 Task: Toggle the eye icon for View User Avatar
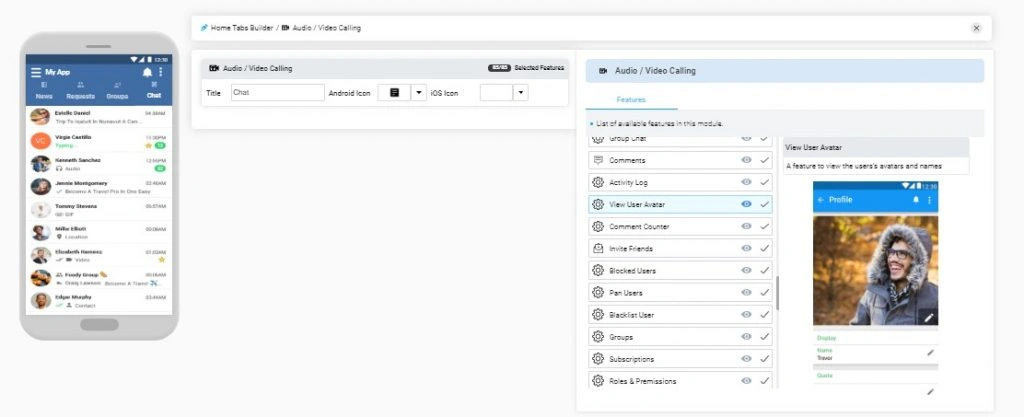(x=746, y=204)
